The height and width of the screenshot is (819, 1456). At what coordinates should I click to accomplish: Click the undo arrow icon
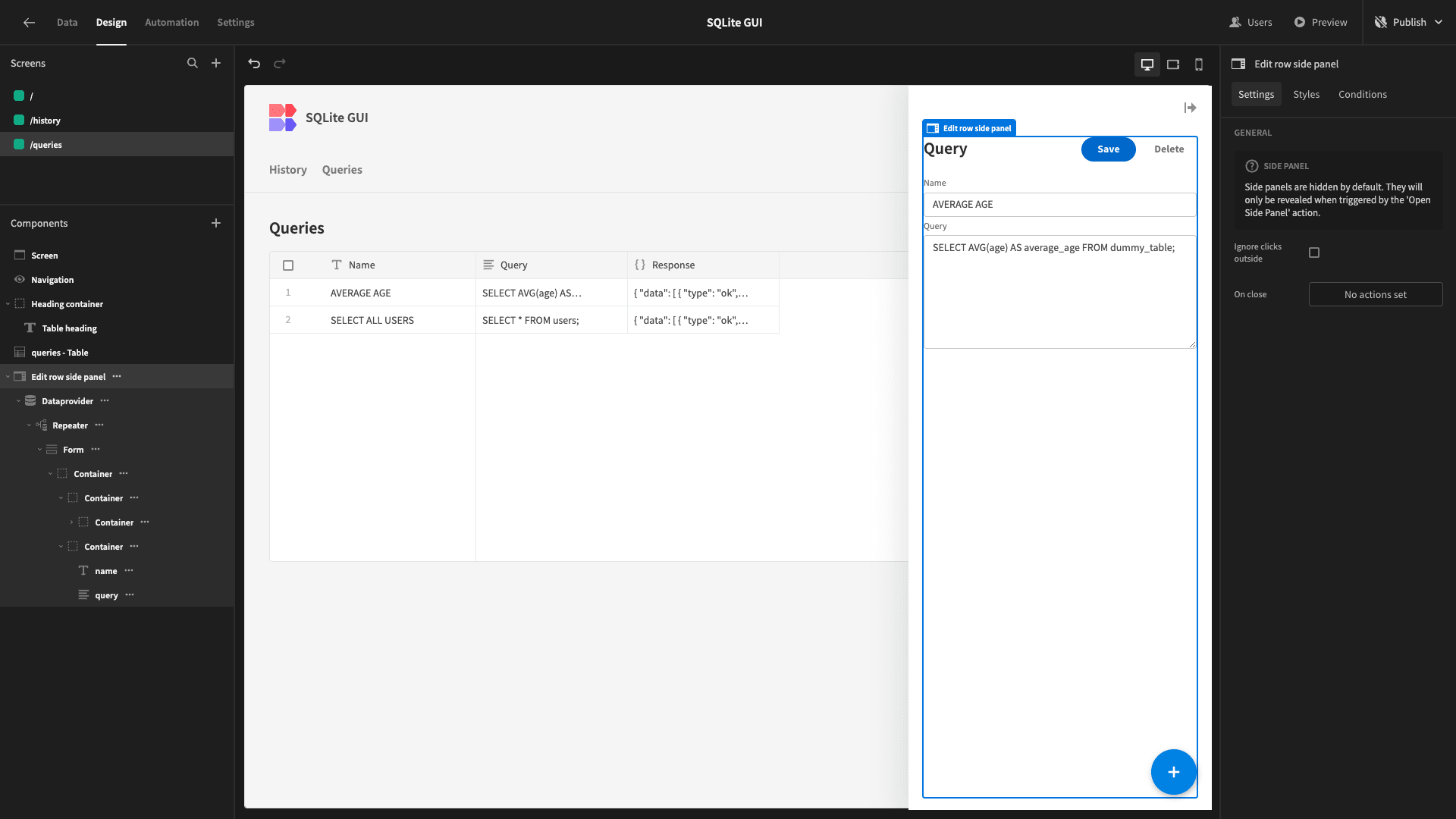coord(254,64)
